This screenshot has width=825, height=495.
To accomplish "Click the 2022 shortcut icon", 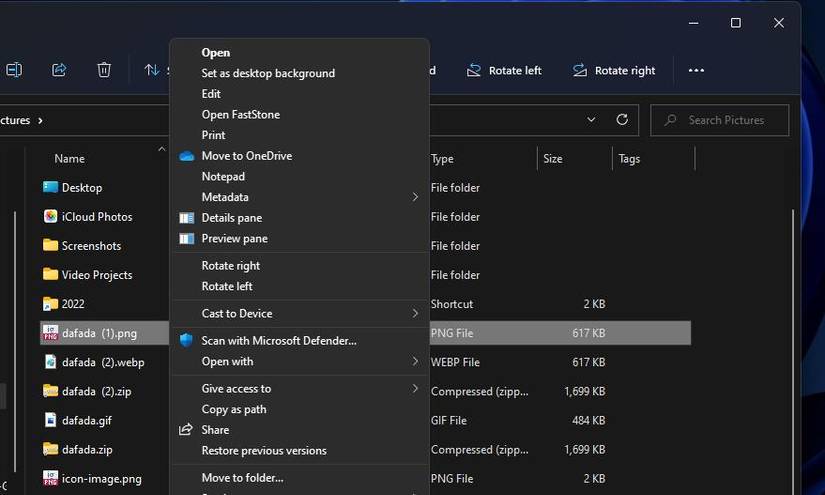I will [51, 304].
